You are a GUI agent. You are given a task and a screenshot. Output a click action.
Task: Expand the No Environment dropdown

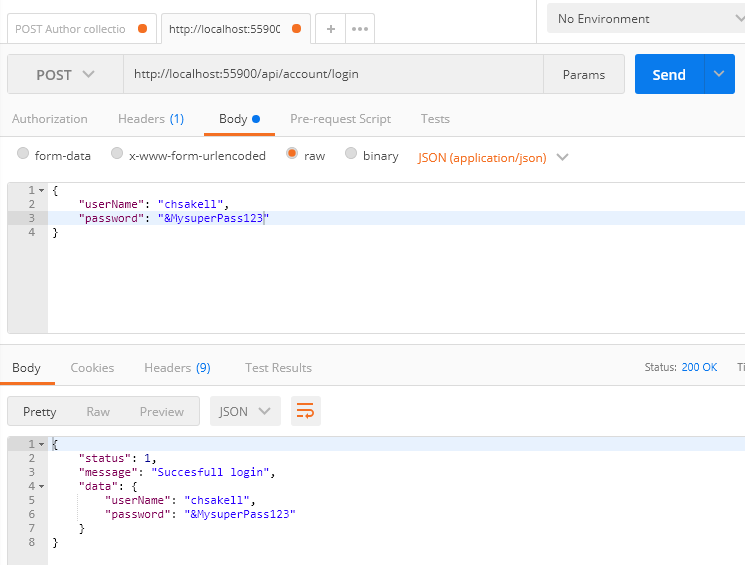click(x=650, y=19)
